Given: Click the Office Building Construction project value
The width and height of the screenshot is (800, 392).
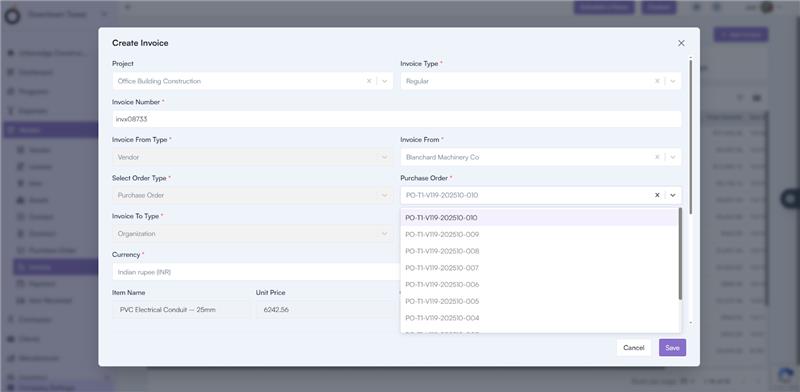Looking at the screenshot, I should [x=159, y=81].
